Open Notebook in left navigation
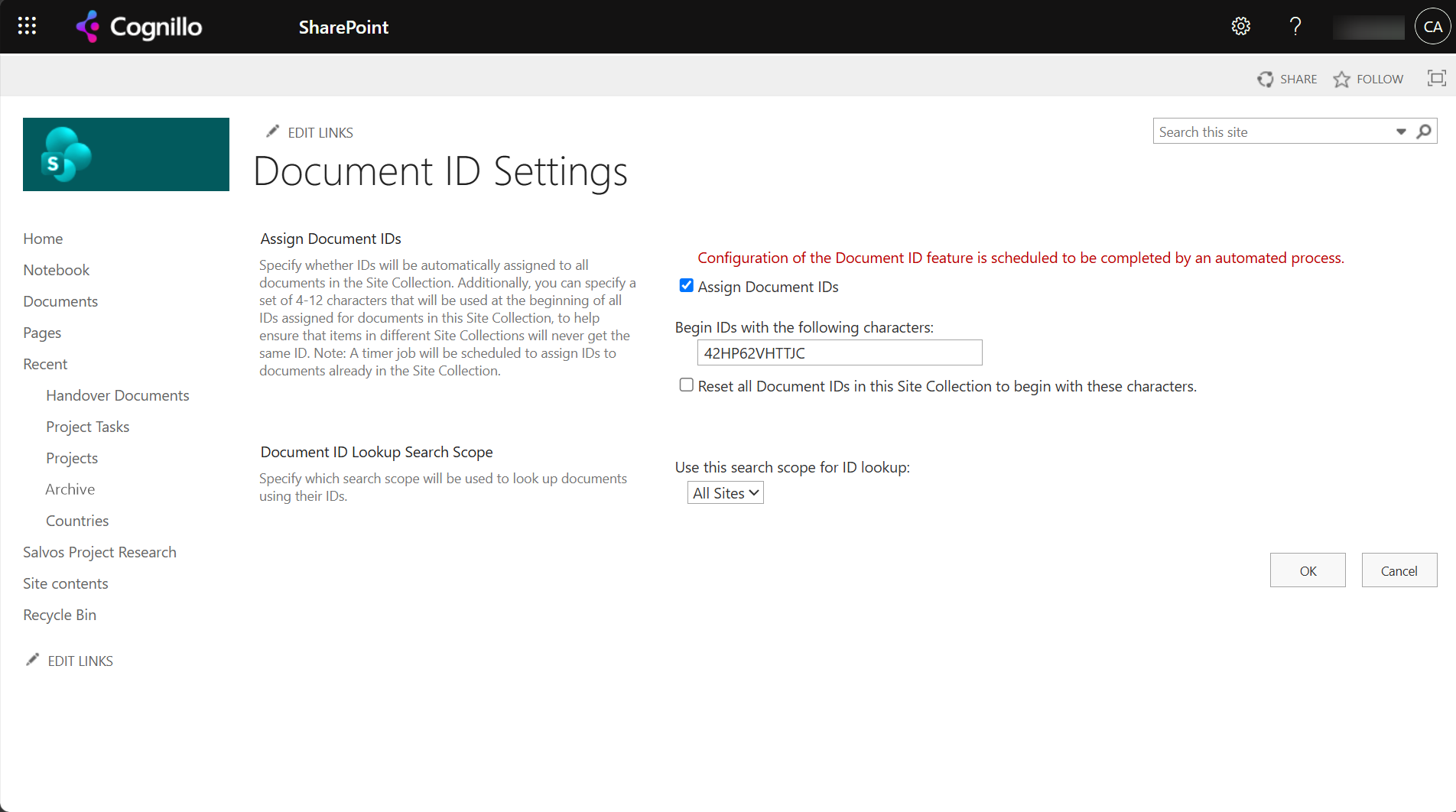This screenshot has height=812, width=1456. [x=57, y=270]
